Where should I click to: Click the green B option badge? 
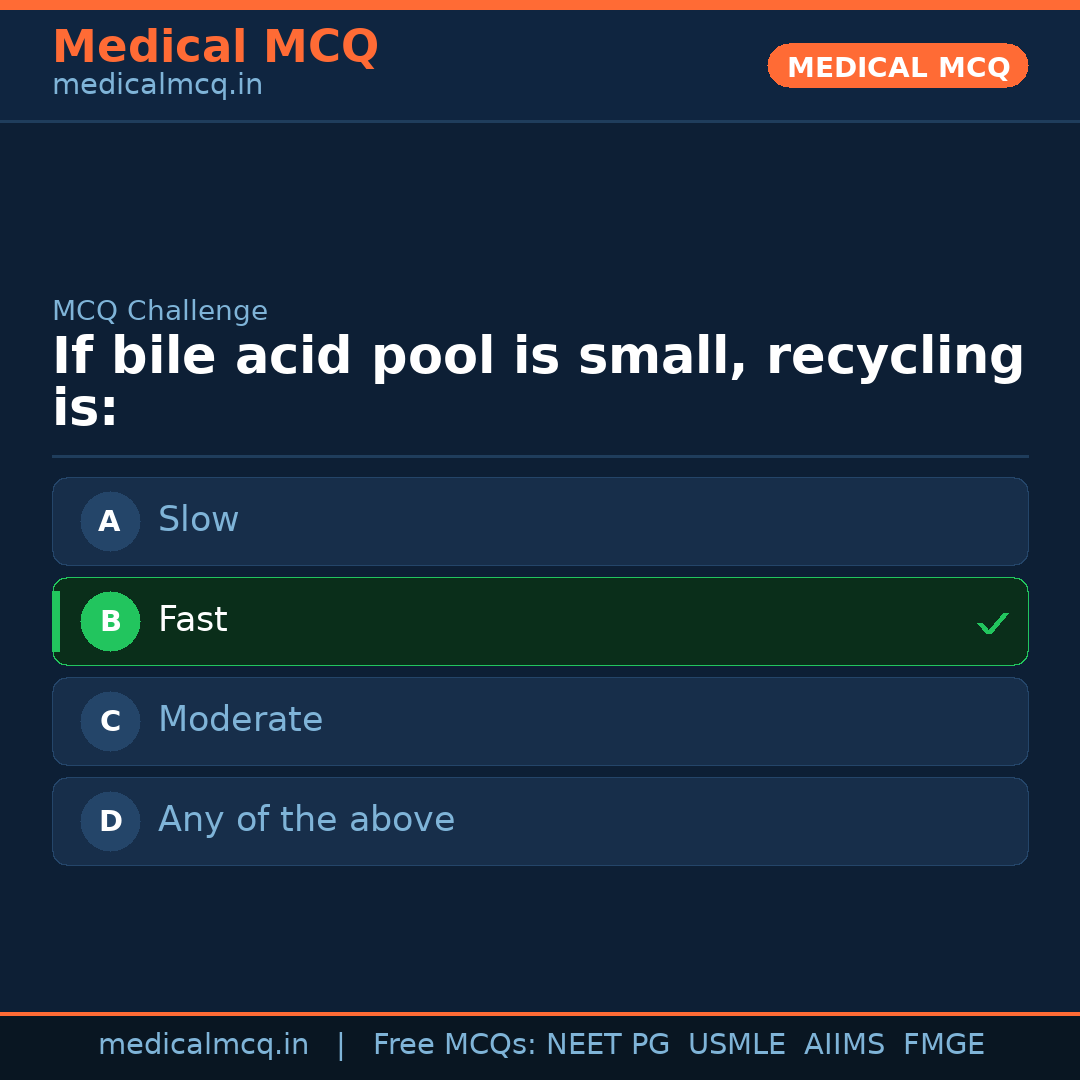[x=110, y=621]
